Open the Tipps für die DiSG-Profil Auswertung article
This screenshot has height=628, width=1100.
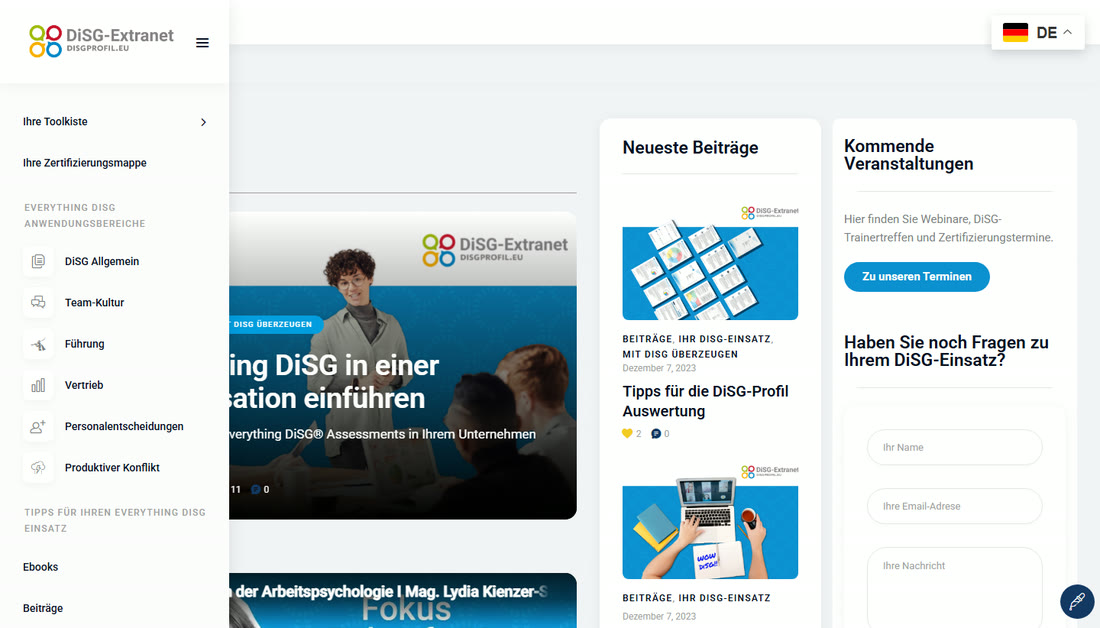click(705, 401)
